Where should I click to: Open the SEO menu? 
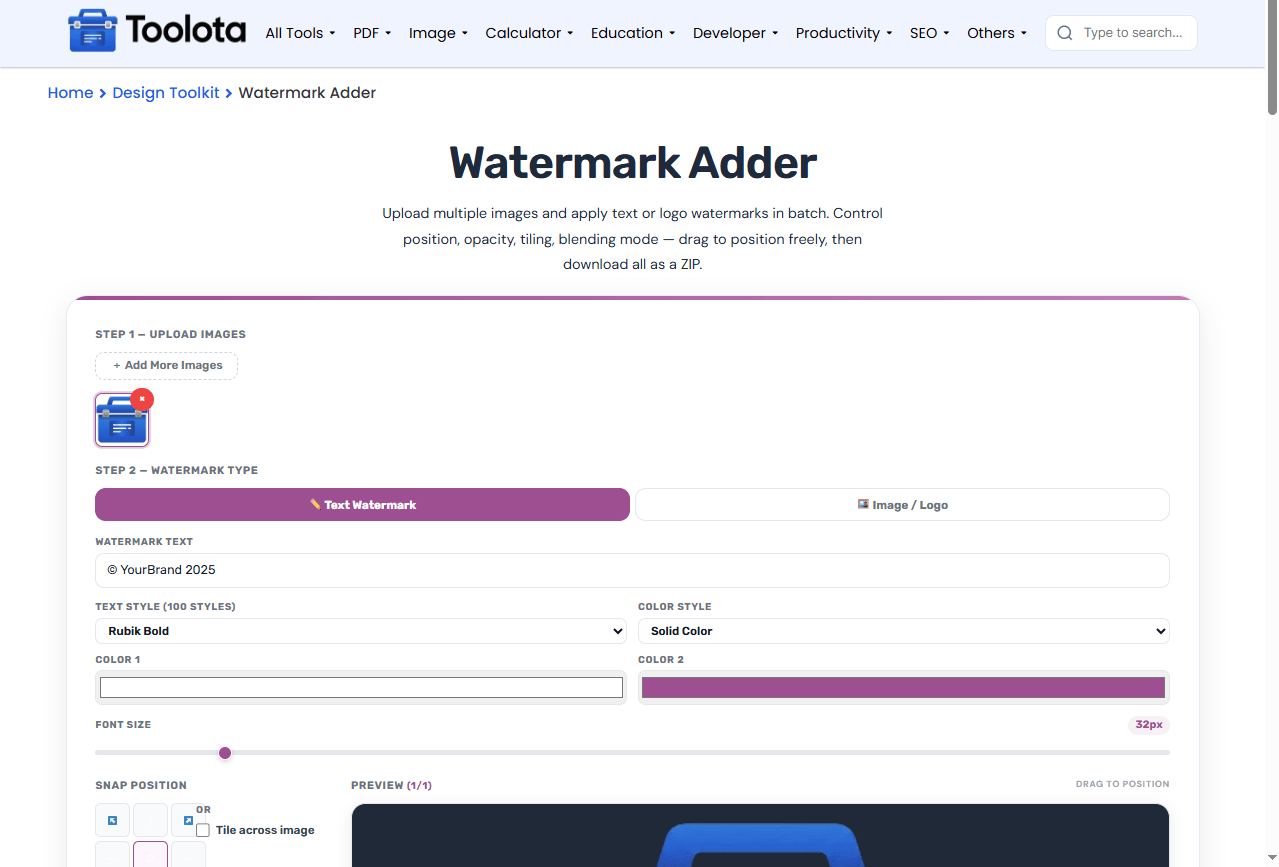(929, 33)
